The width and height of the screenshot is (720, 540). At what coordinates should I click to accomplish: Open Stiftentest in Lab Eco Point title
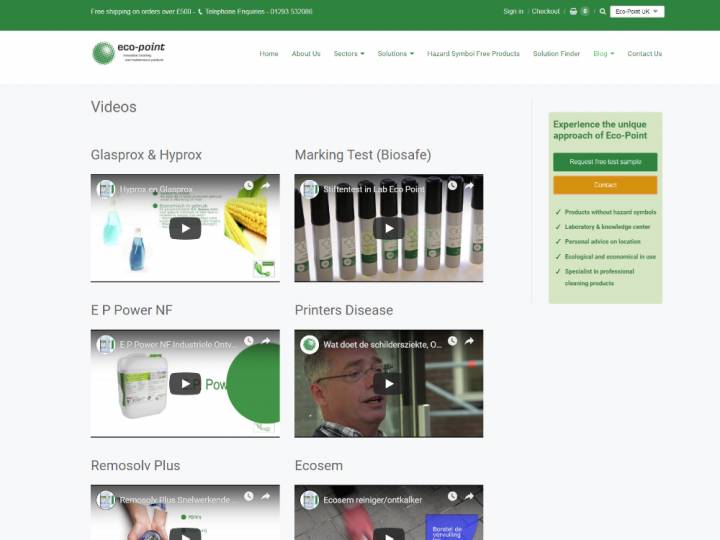pos(374,189)
